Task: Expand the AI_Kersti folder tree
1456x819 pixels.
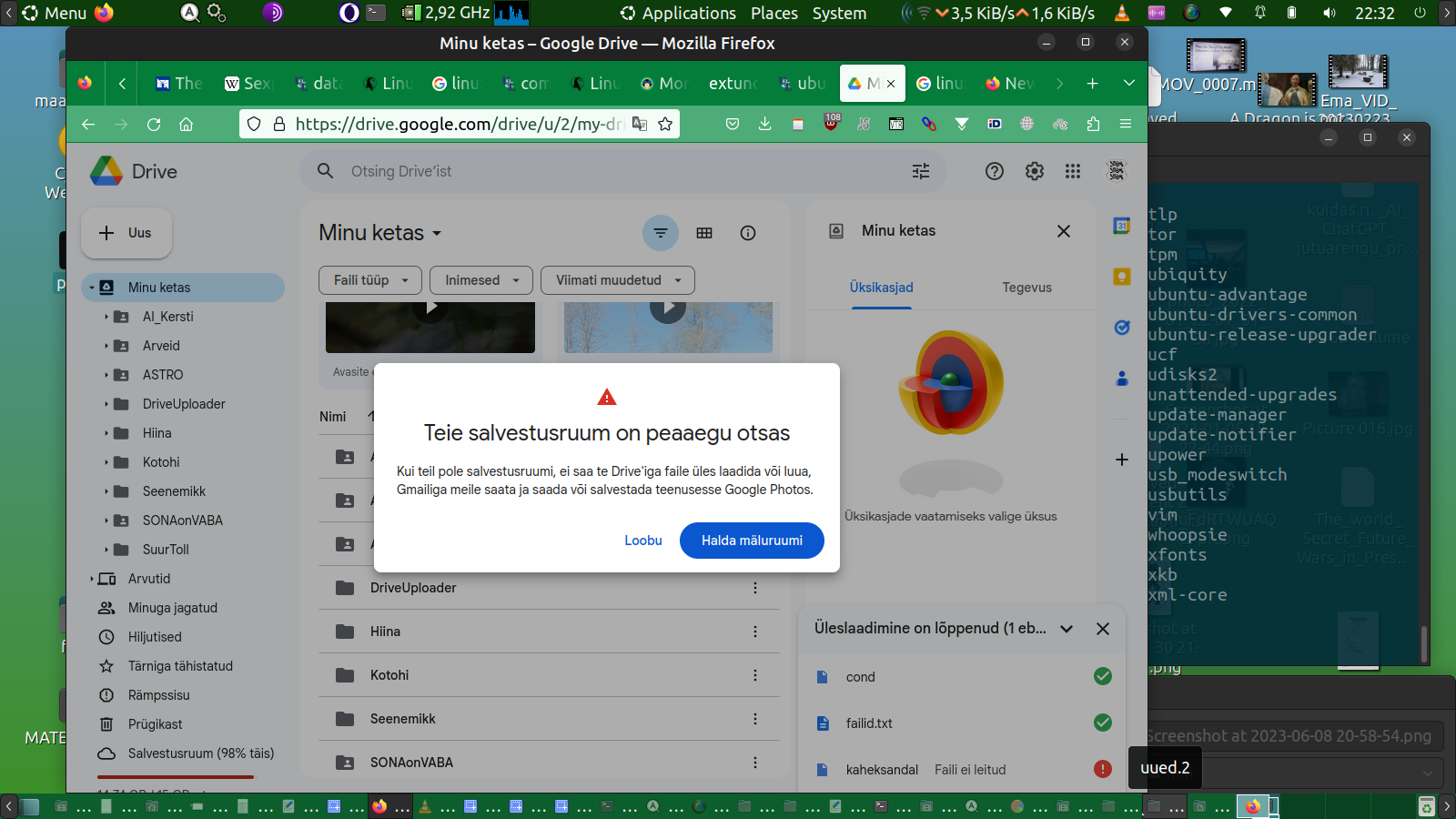Action: pyautogui.click(x=106, y=317)
